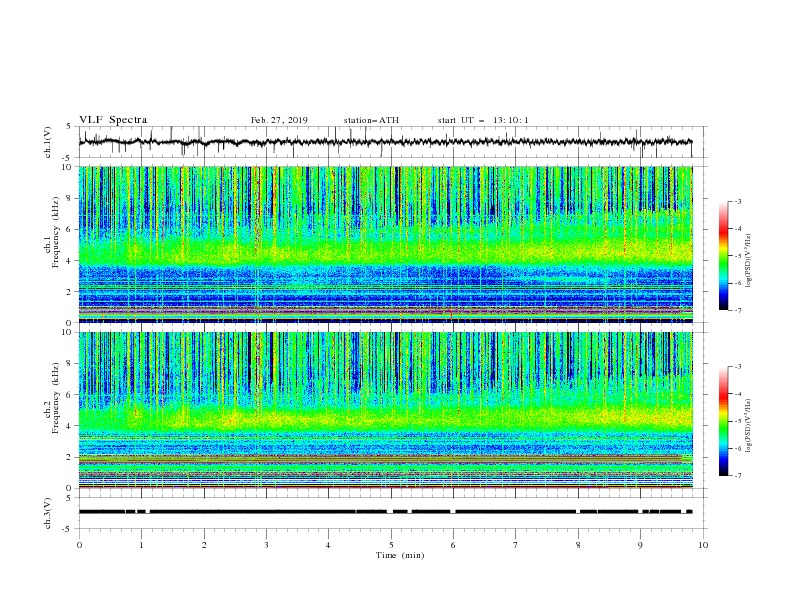Click the date 'Feb. 27, 2019'
Image resolution: width=792 pixels, height=612 pixels.
[x=279, y=120]
